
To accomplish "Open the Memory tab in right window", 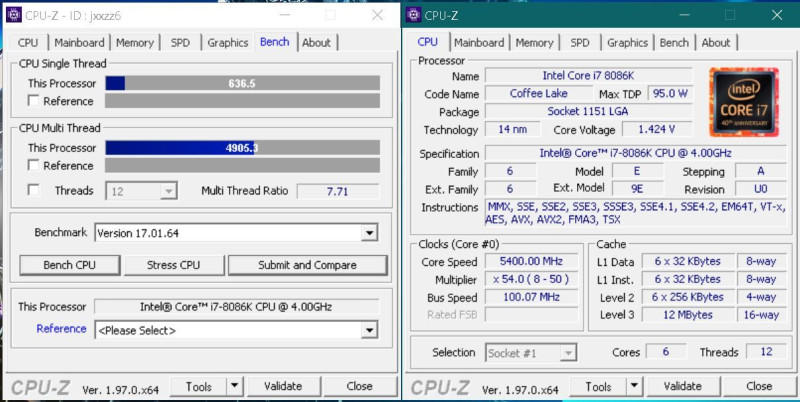I will pos(535,43).
